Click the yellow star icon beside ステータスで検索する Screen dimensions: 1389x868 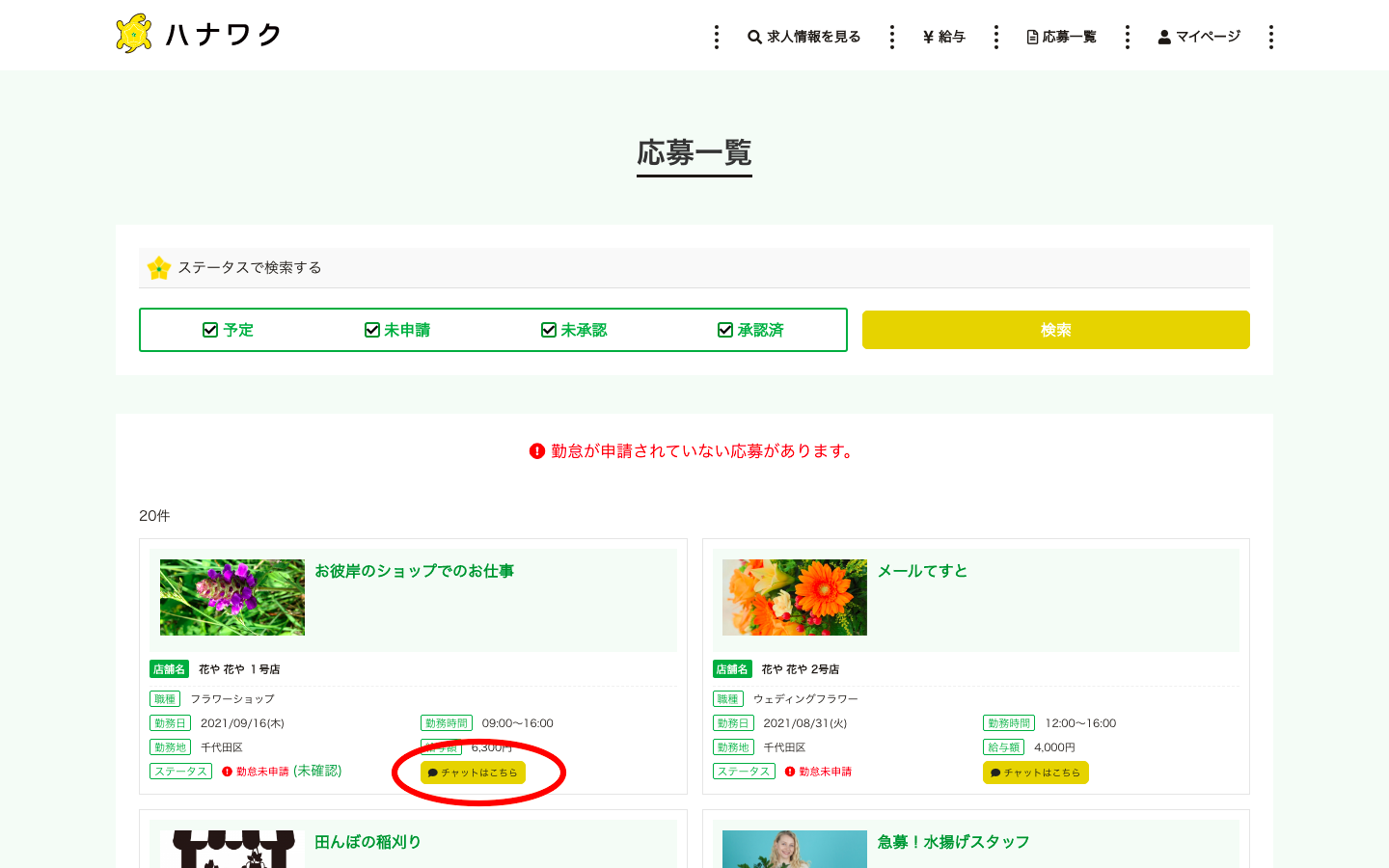159,268
